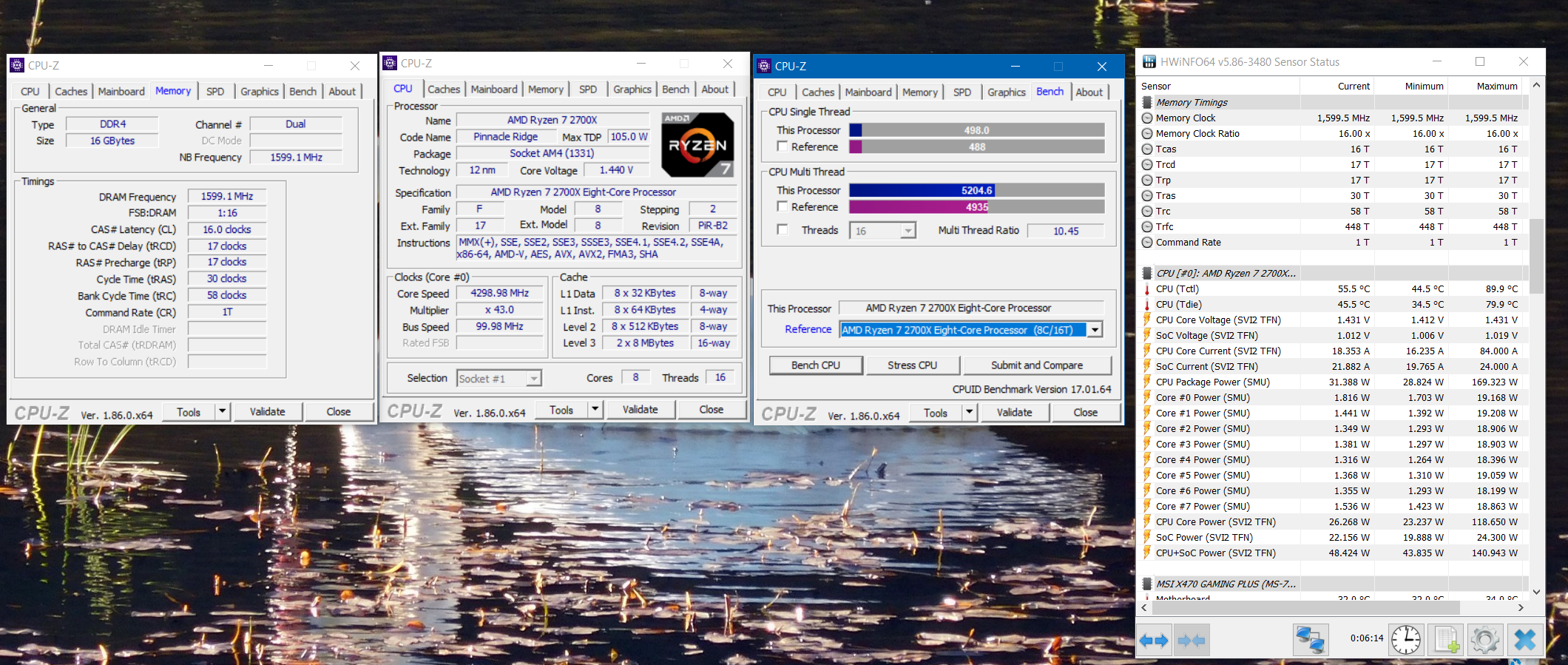Open HWiNFO sensor settings gear icon

[x=1484, y=641]
